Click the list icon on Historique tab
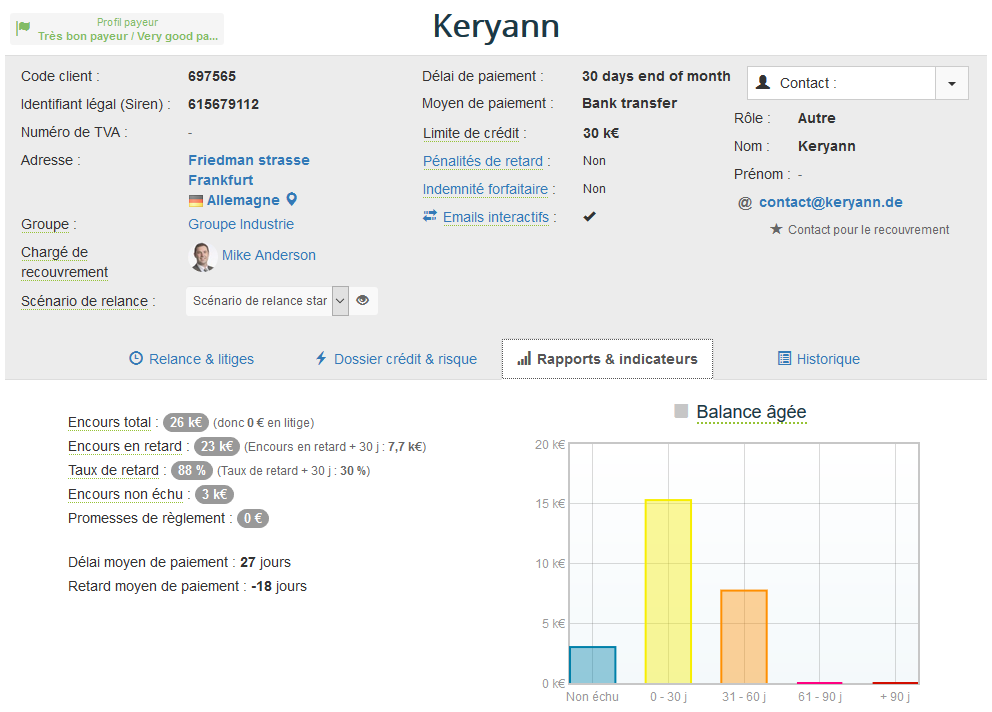This screenshot has height=712, width=992. coord(784,359)
